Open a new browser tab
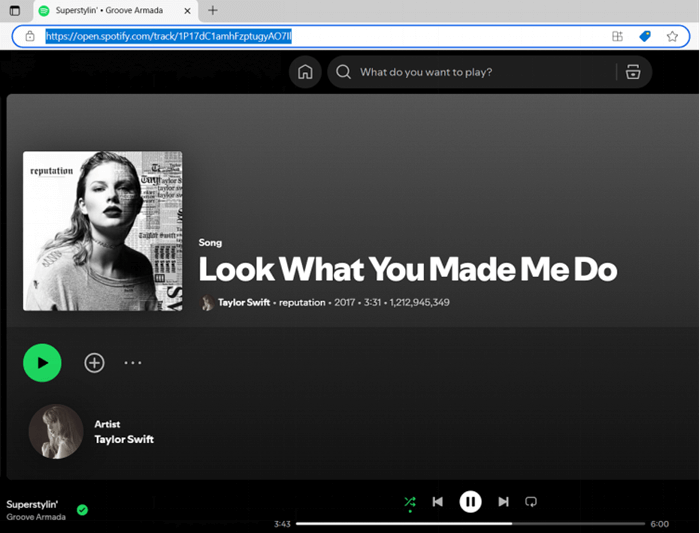700x533 pixels. coord(213,10)
